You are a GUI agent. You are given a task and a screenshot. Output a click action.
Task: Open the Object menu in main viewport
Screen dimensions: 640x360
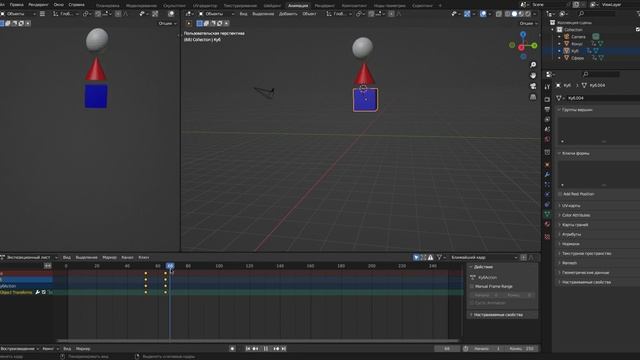pyautogui.click(x=309, y=14)
